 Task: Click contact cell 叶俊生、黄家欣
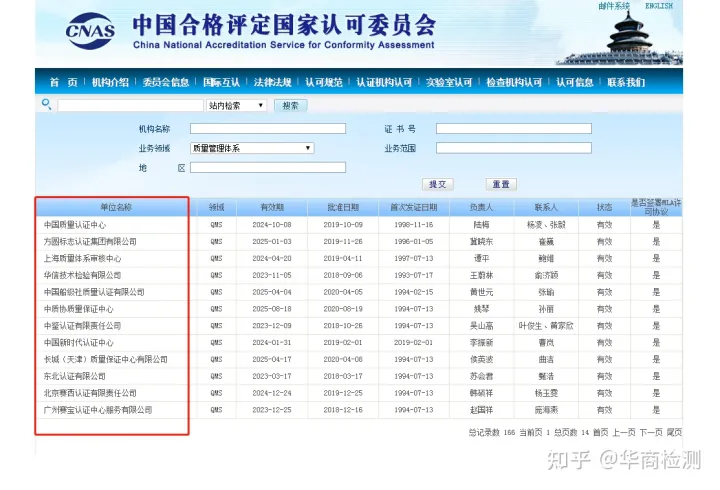[x=546, y=326]
